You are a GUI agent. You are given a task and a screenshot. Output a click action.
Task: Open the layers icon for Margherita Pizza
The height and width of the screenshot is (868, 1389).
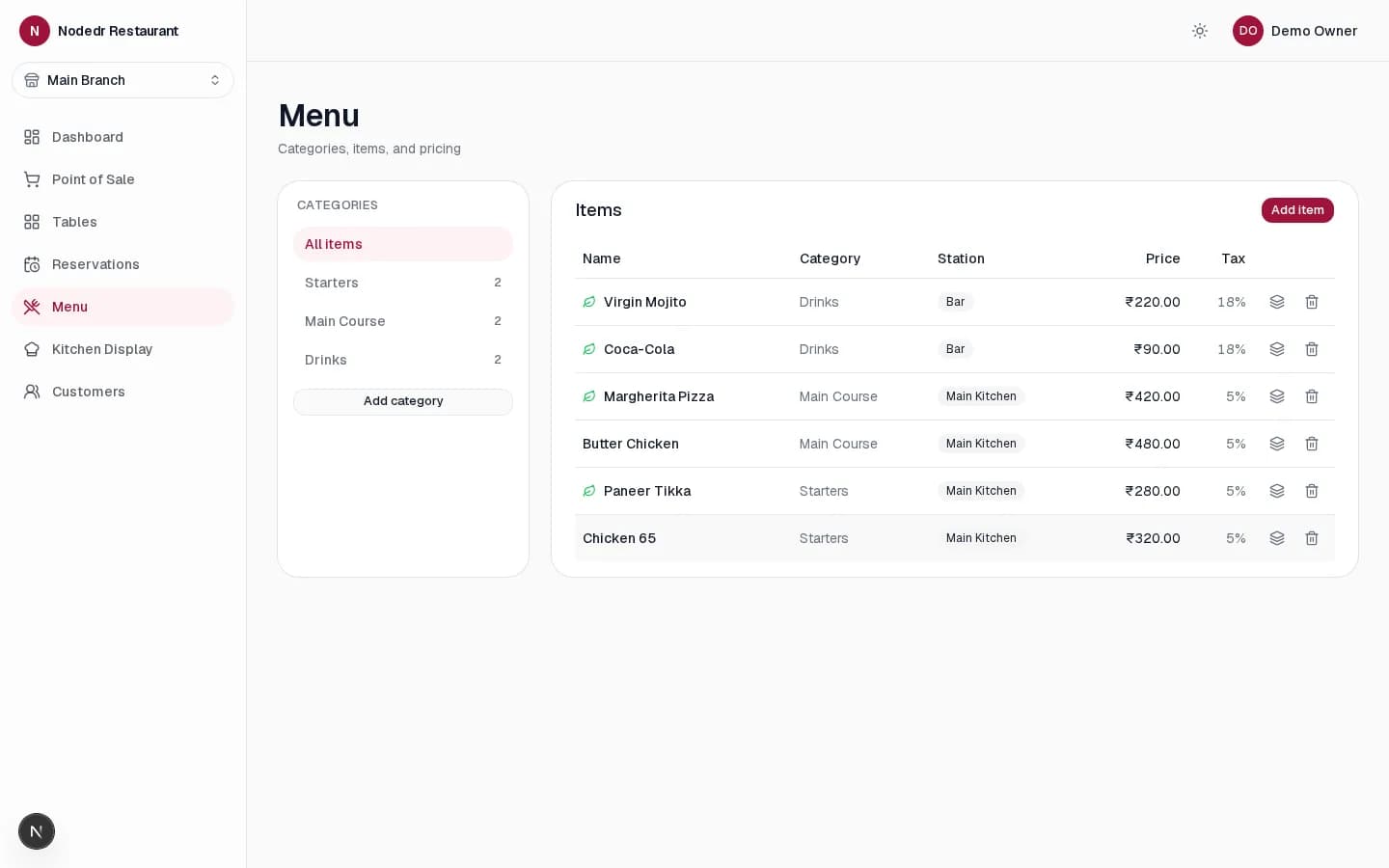pyautogui.click(x=1277, y=396)
